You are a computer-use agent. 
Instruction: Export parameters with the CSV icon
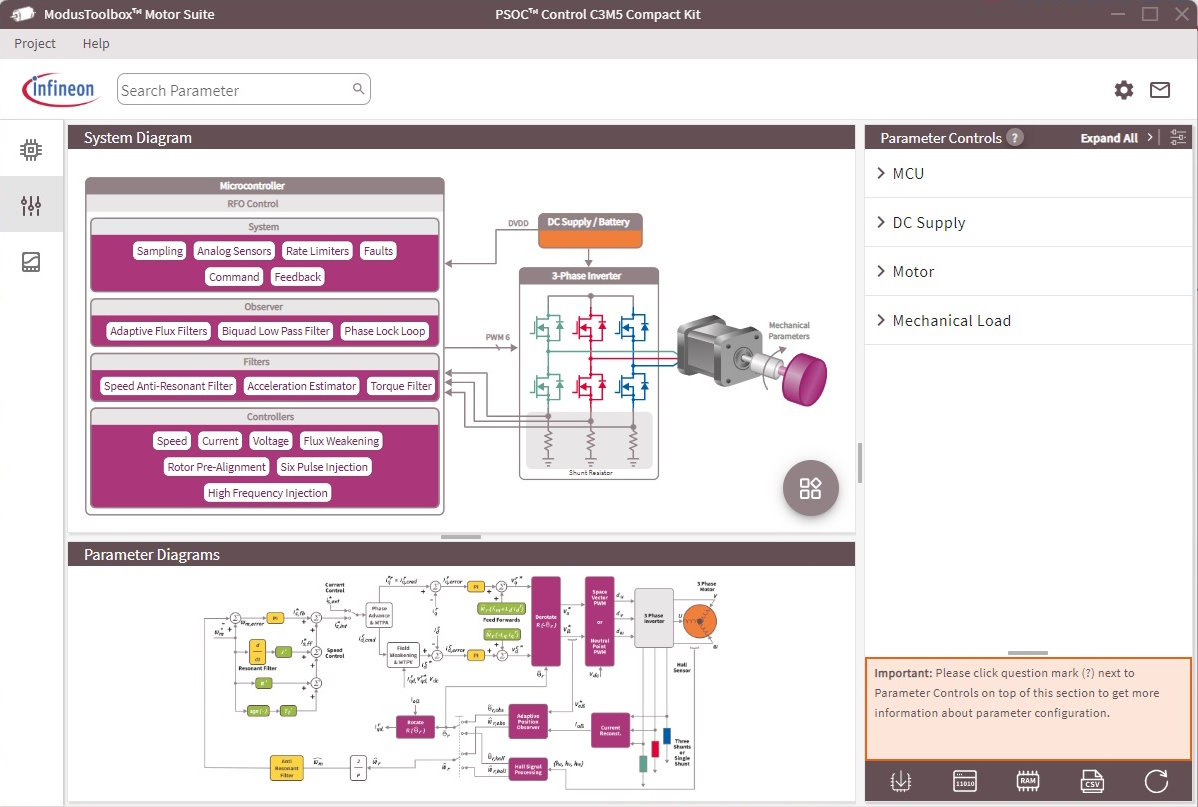1091,781
